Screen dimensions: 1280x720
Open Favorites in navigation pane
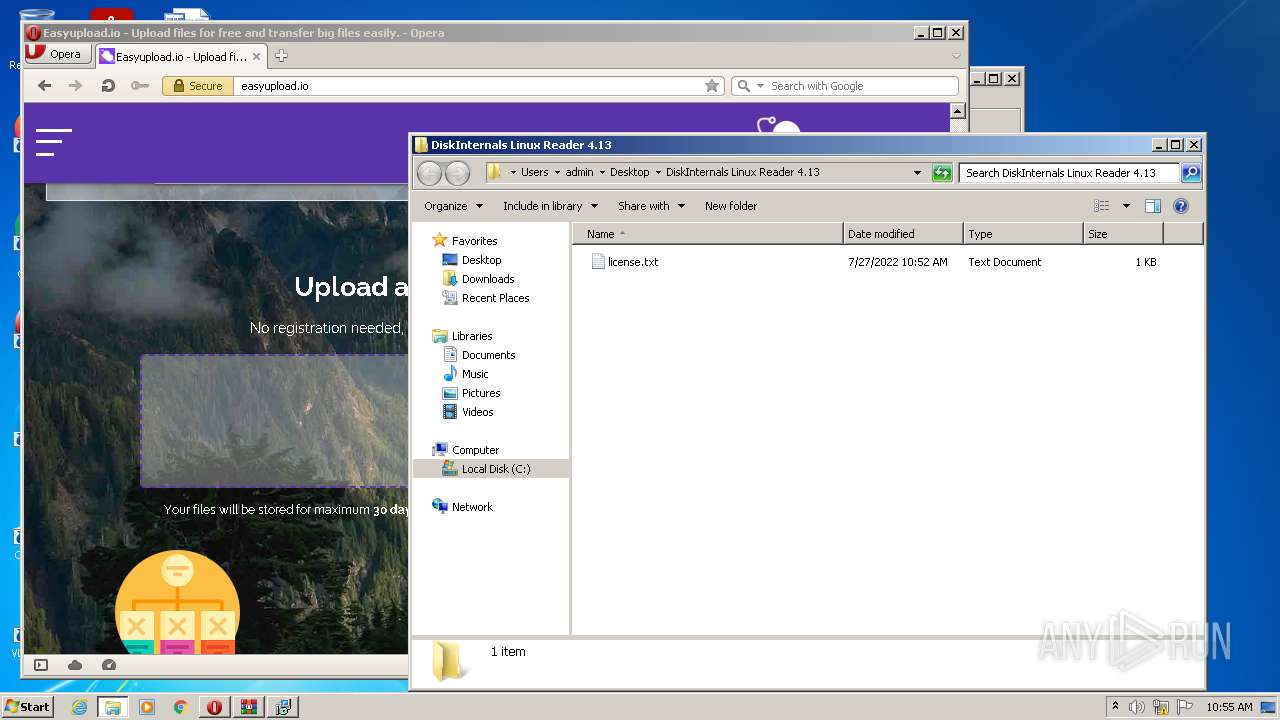[474, 241]
